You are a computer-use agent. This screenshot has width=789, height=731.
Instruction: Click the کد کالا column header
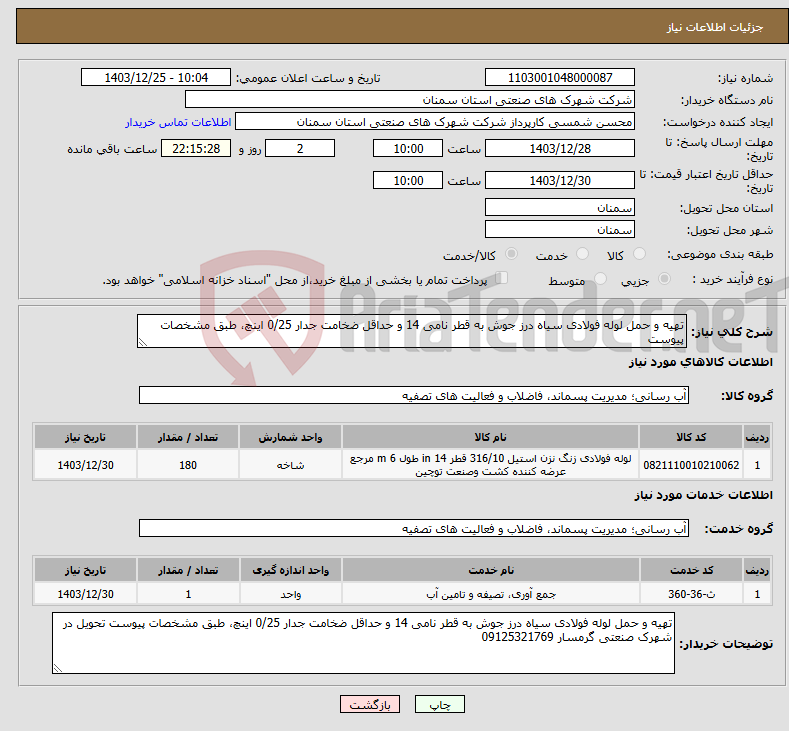click(x=691, y=437)
